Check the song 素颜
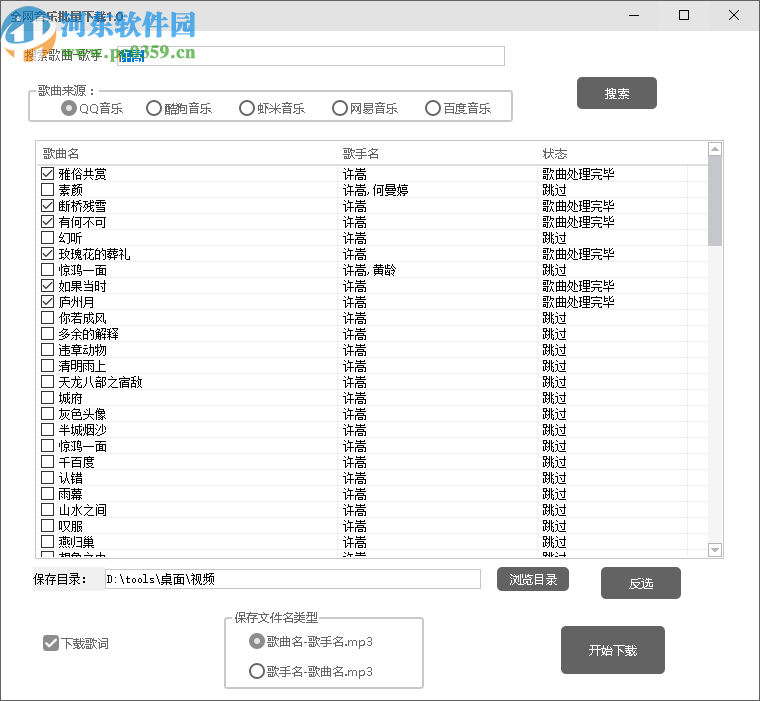 (48, 190)
